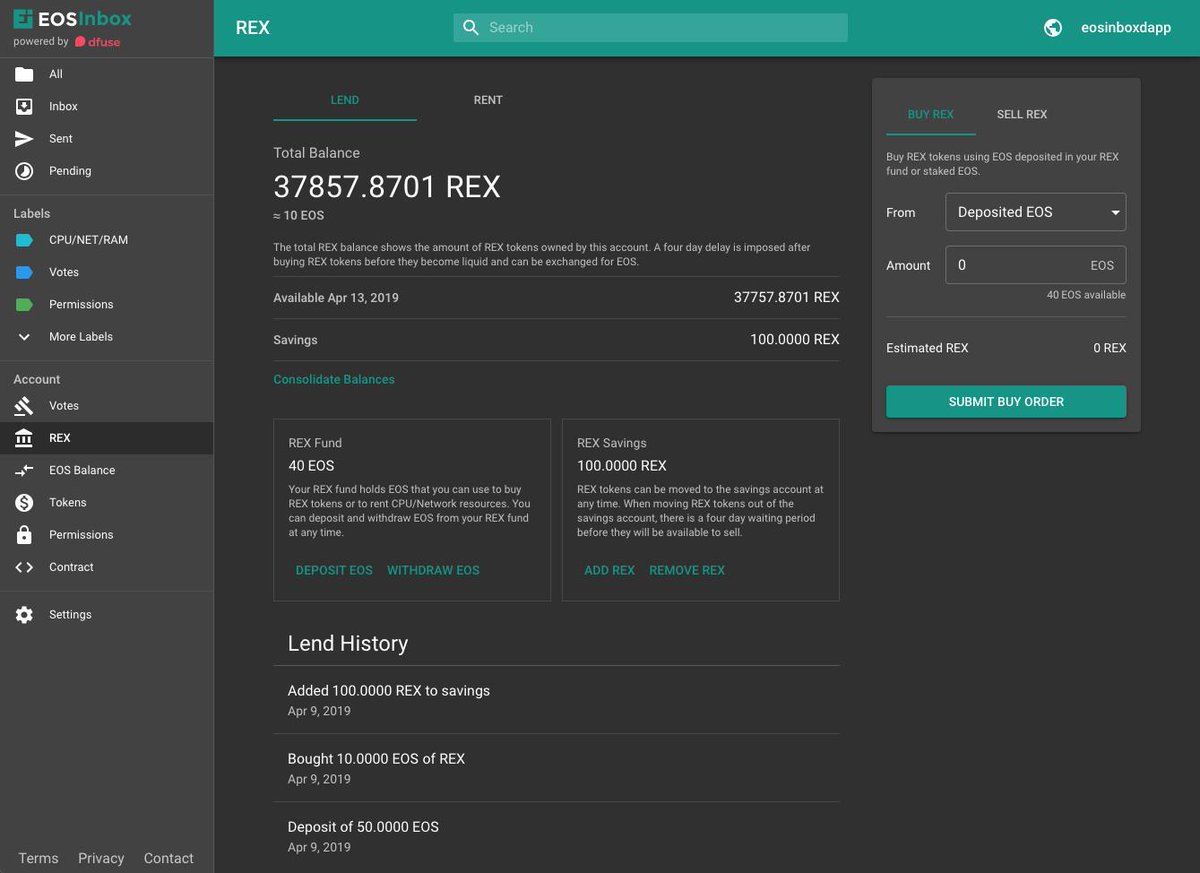The height and width of the screenshot is (873, 1200).
Task: Click the ADD REX button
Action: tap(610, 570)
